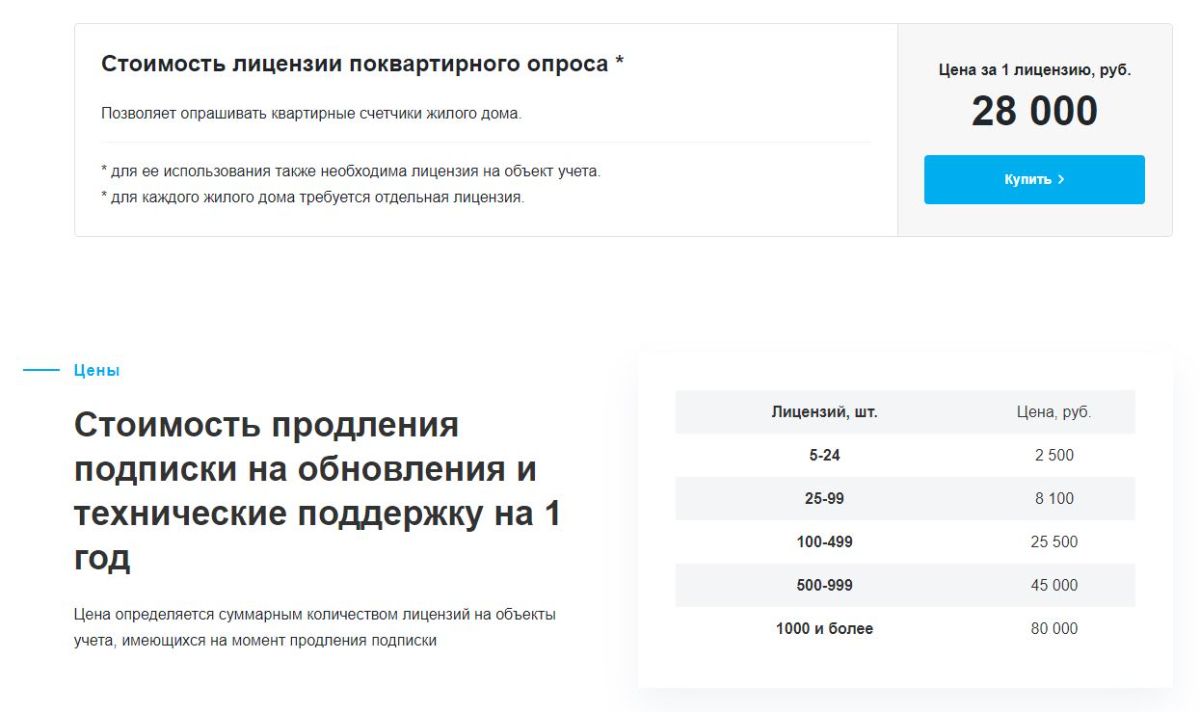Click the '500-999' licenses cell
1200x712 pixels.
[824, 585]
